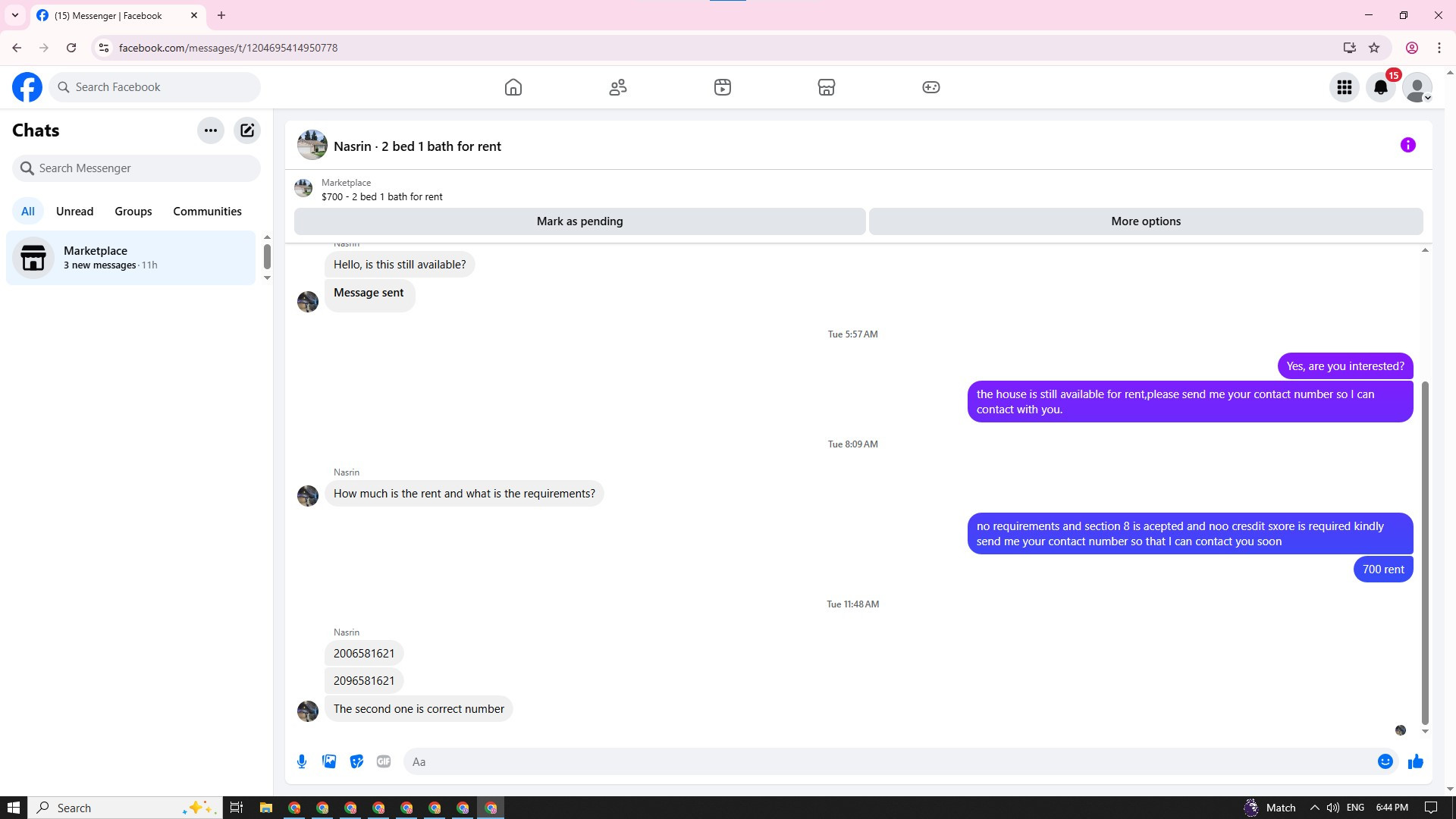Compose a new message icon
The image size is (1456, 819).
point(247,130)
